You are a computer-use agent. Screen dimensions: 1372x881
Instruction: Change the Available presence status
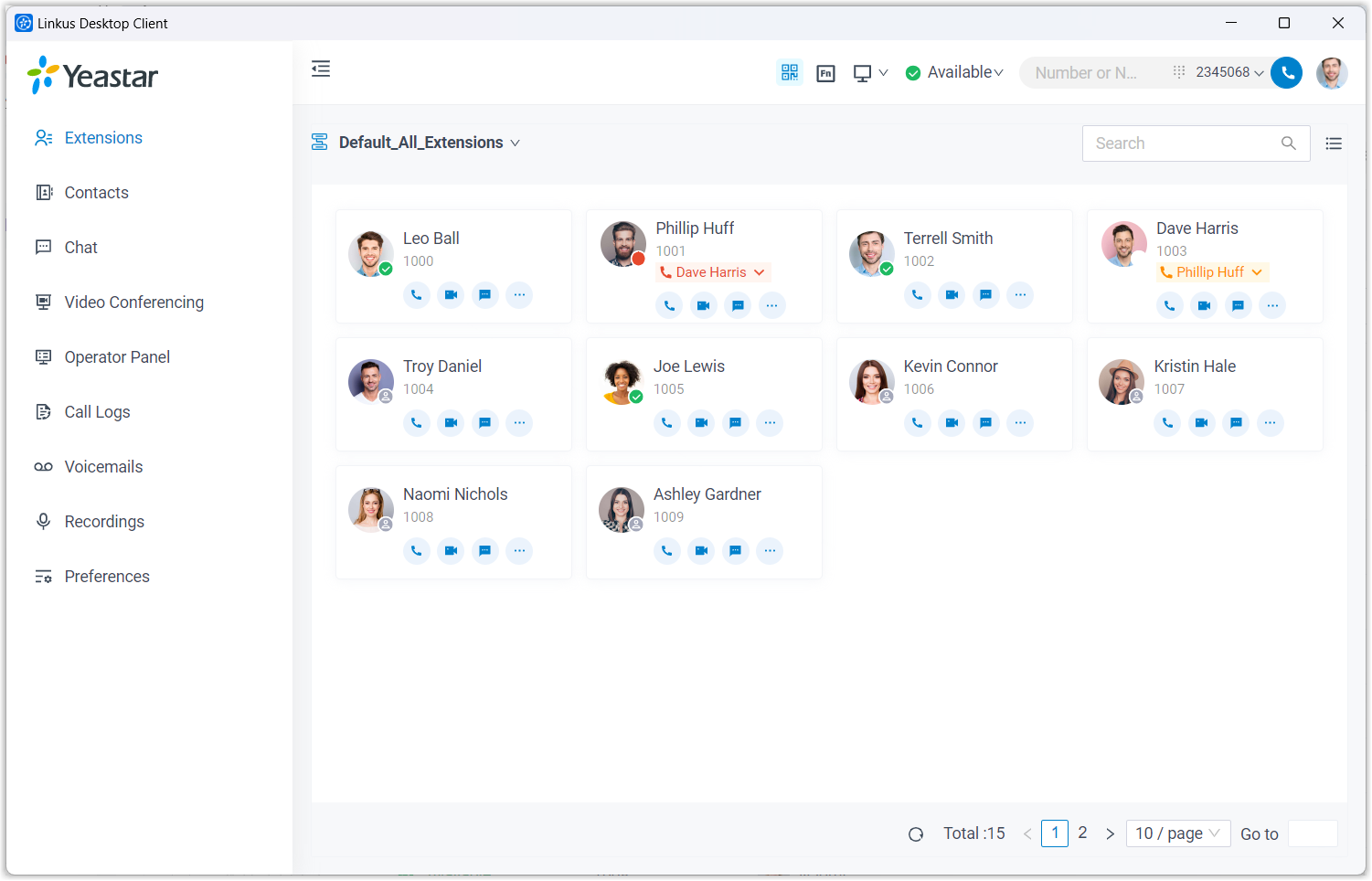pos(954,72)
